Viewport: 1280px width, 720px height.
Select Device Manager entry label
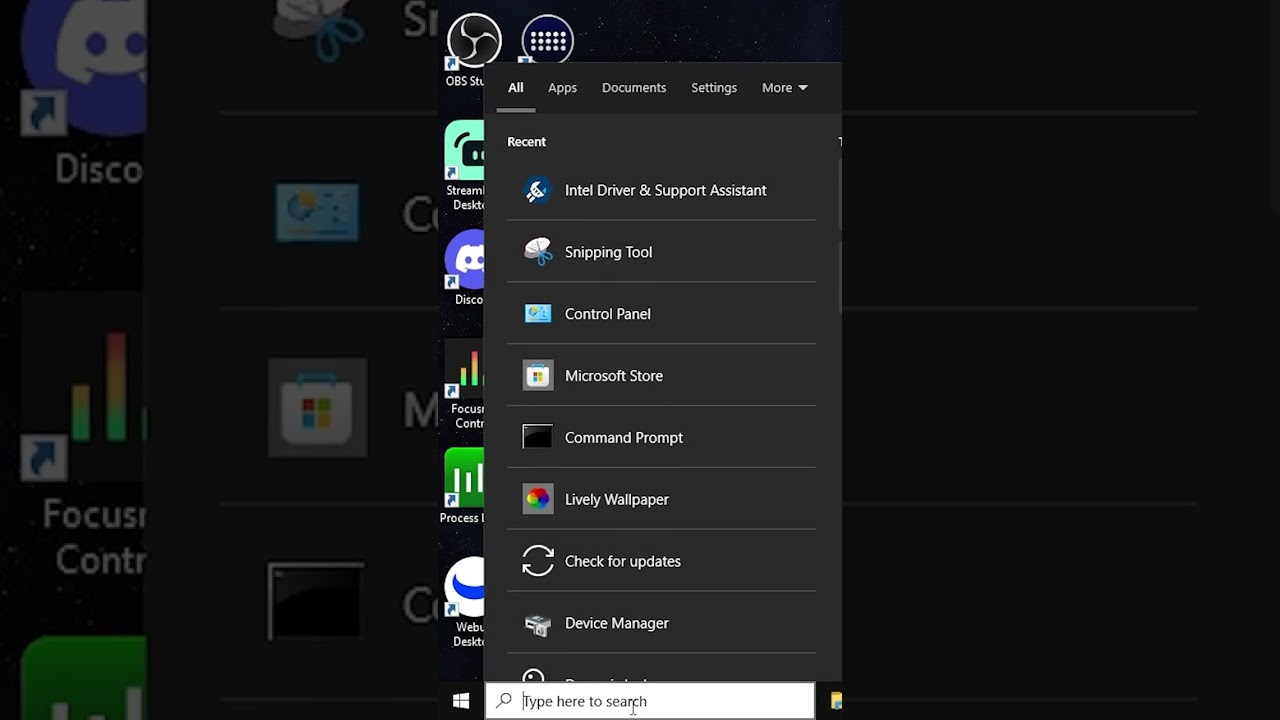tap(616, 623)
